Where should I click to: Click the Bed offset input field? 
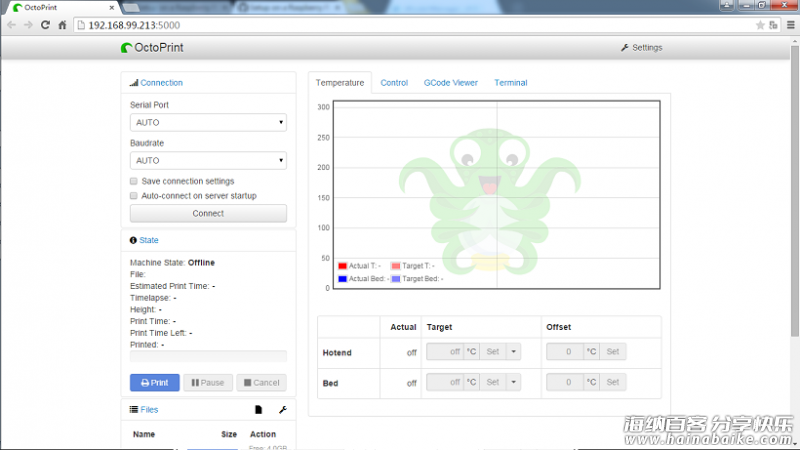[565, 382]
